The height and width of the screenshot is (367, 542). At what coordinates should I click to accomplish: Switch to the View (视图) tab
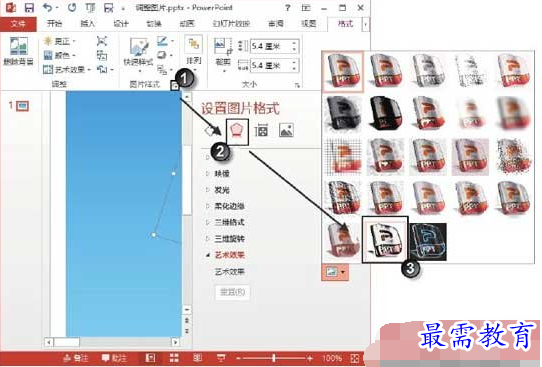click(x=309, y=23)
